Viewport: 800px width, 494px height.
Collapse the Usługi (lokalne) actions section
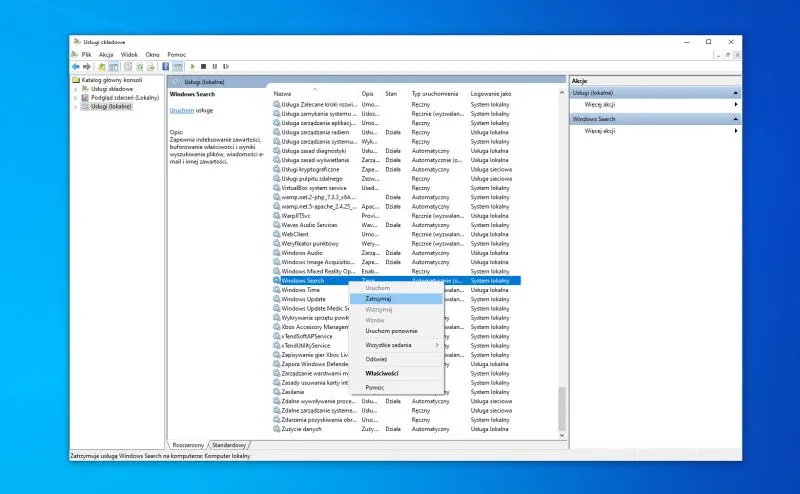point(735,93)
